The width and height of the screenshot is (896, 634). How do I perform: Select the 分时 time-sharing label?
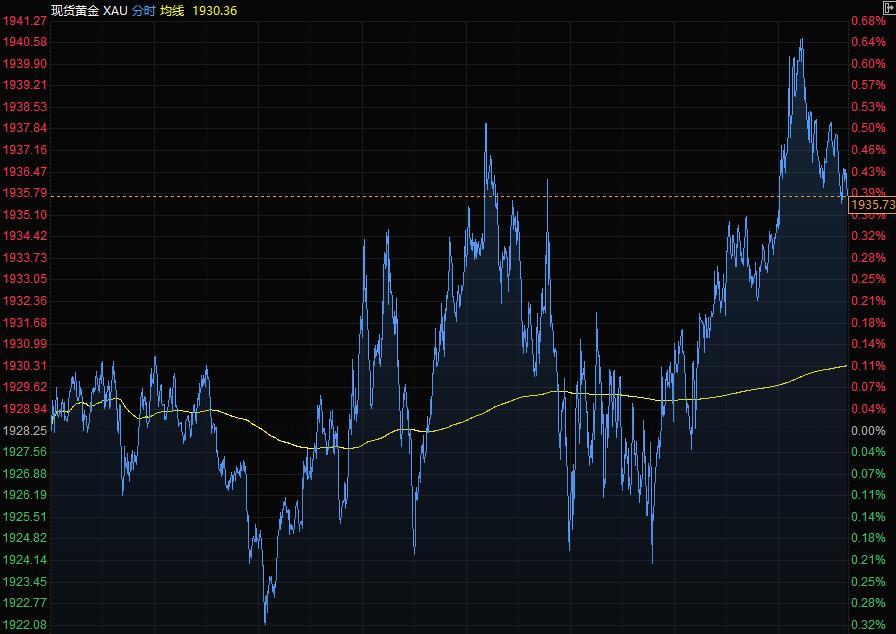point(143,10)
